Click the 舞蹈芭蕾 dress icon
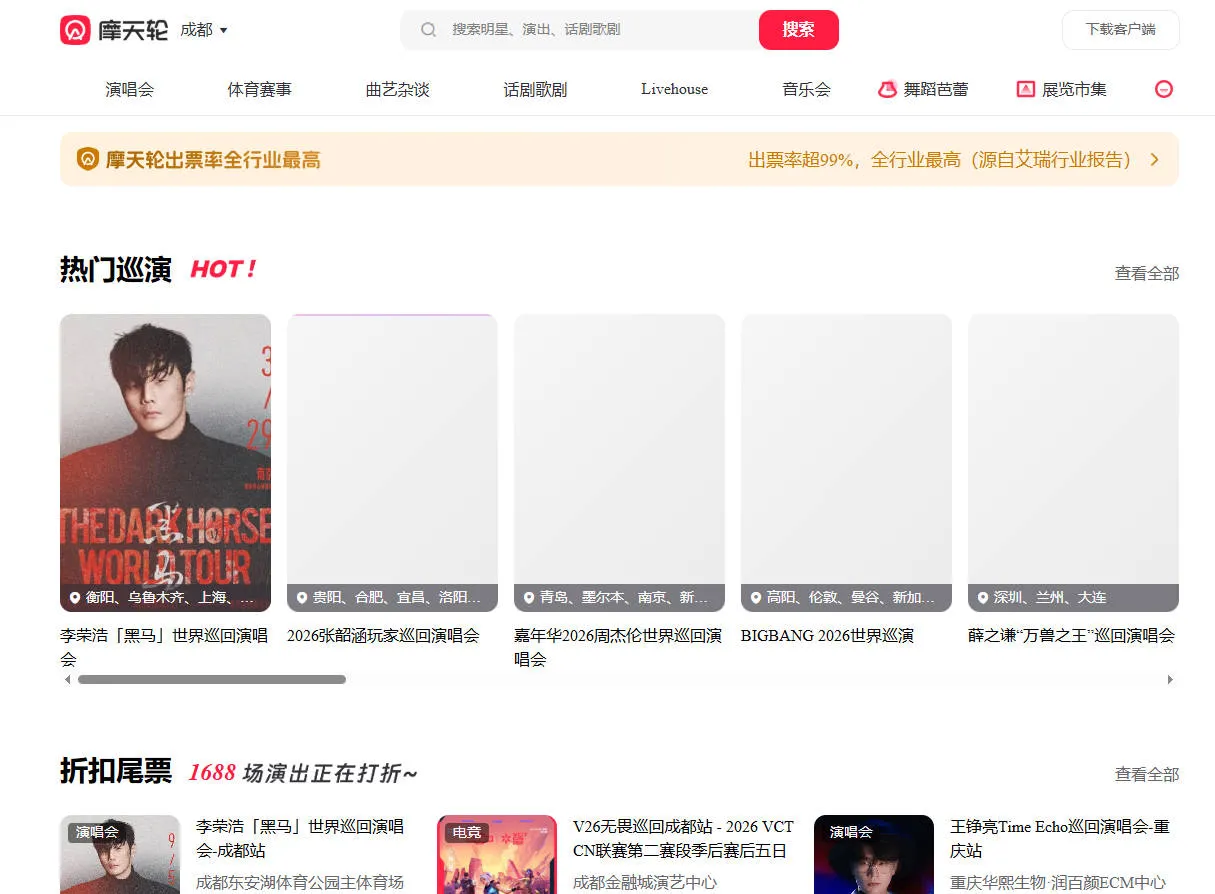Viewport: 1215px width, 894px height. (887, 89)
